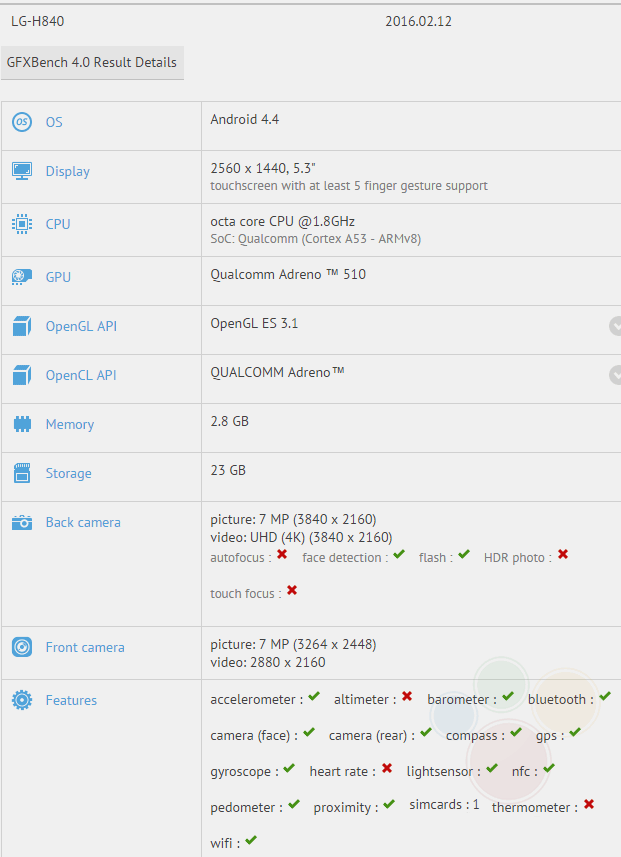Click the date 2016.02.12

click(418, 21)
